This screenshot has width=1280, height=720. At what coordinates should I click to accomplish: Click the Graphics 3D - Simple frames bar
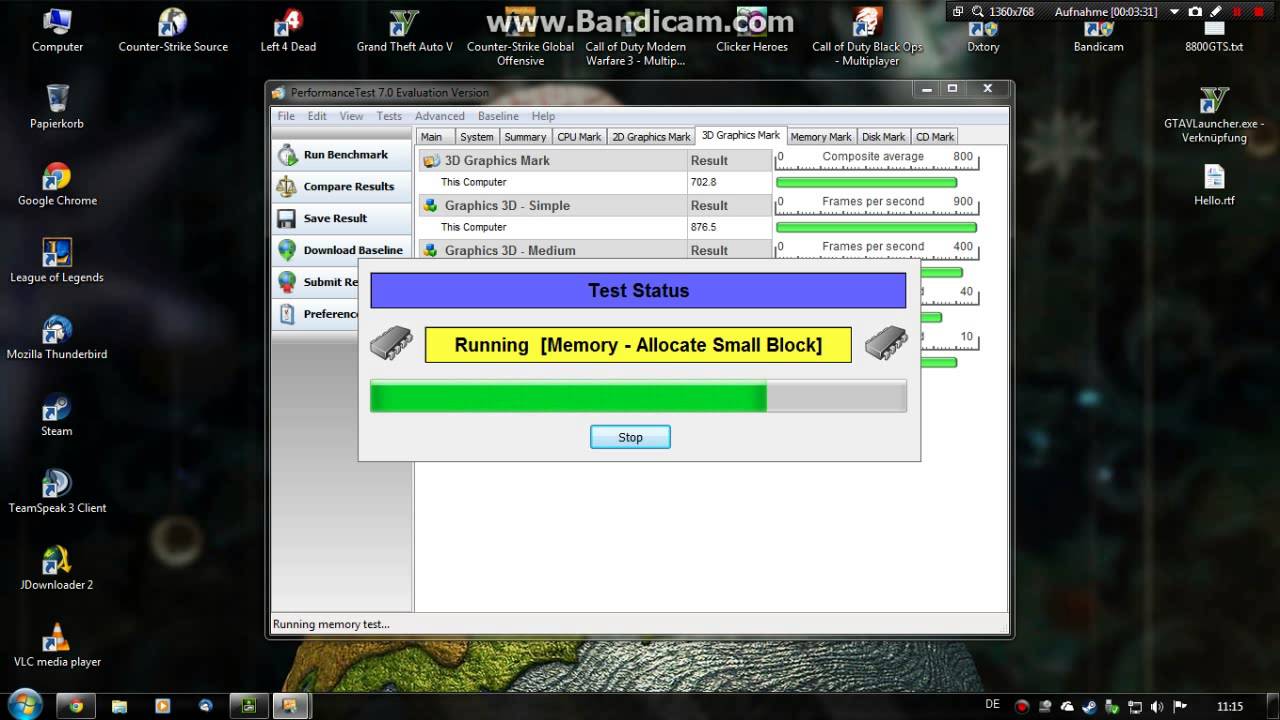tap(876, 228)
